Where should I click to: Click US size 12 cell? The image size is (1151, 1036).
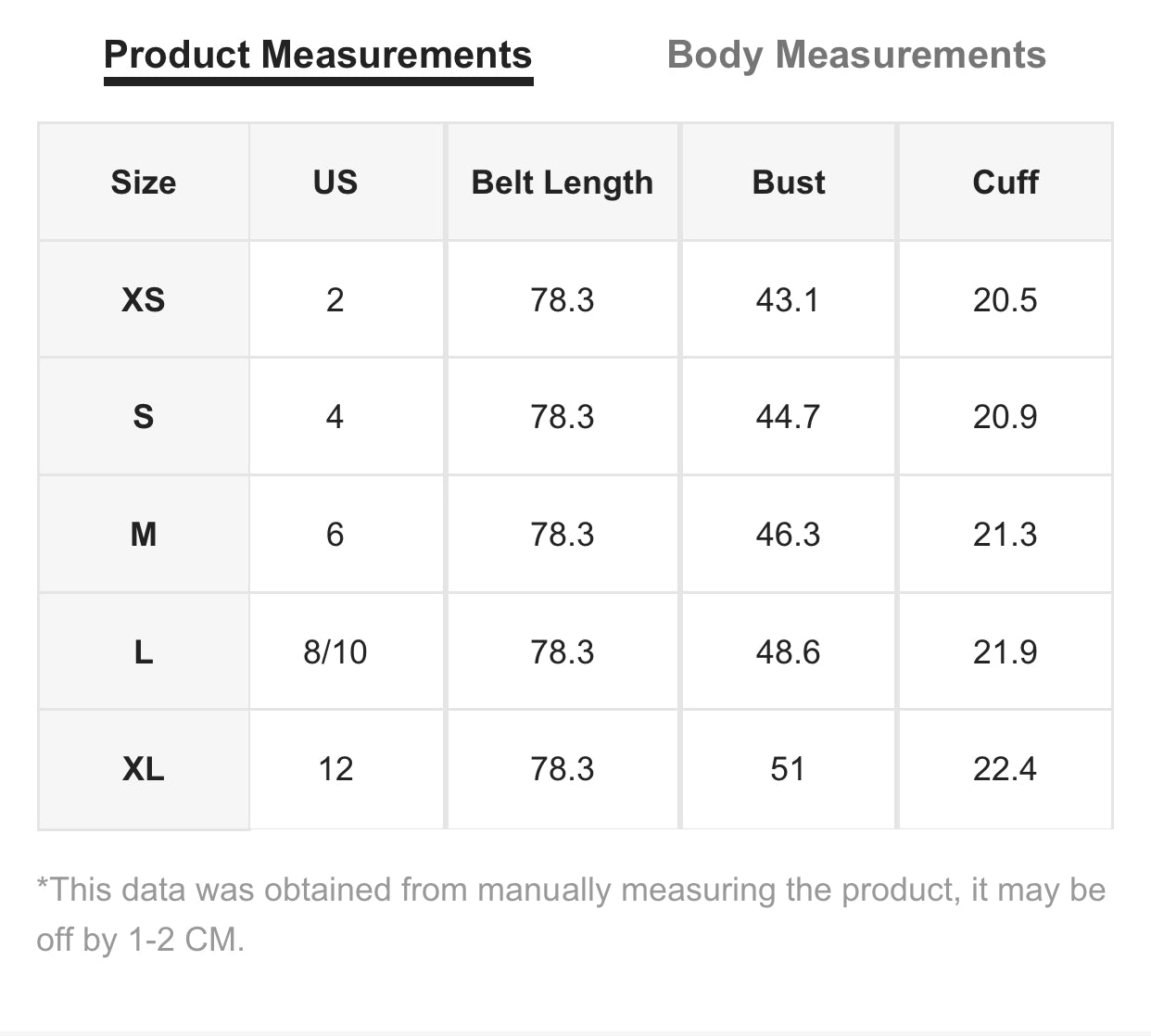click(335, 769)
